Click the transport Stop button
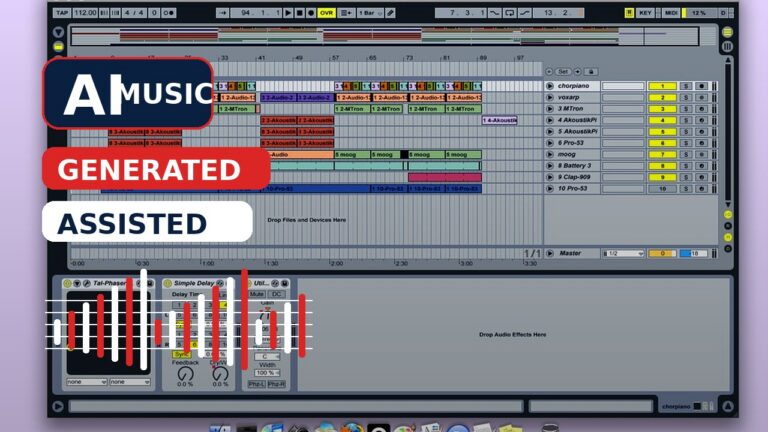 coord(299,13)
